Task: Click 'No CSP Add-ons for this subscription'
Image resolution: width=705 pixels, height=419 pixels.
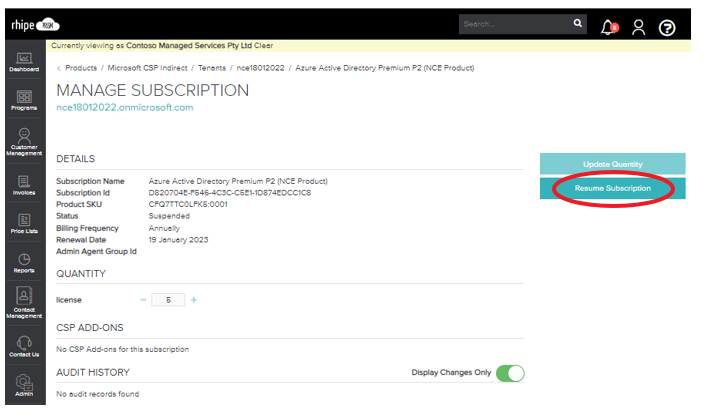Action: coord(122,349)
